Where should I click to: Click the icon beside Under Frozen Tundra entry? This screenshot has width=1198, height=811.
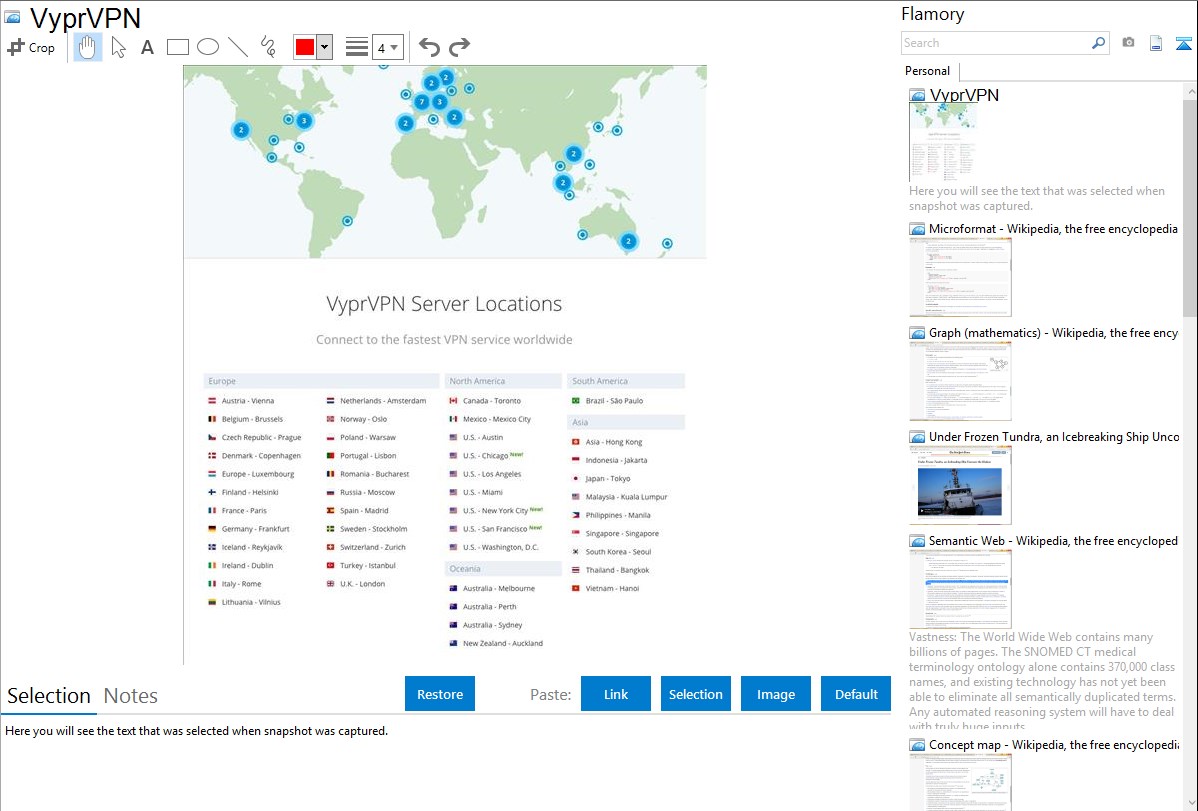coord(917,437)
